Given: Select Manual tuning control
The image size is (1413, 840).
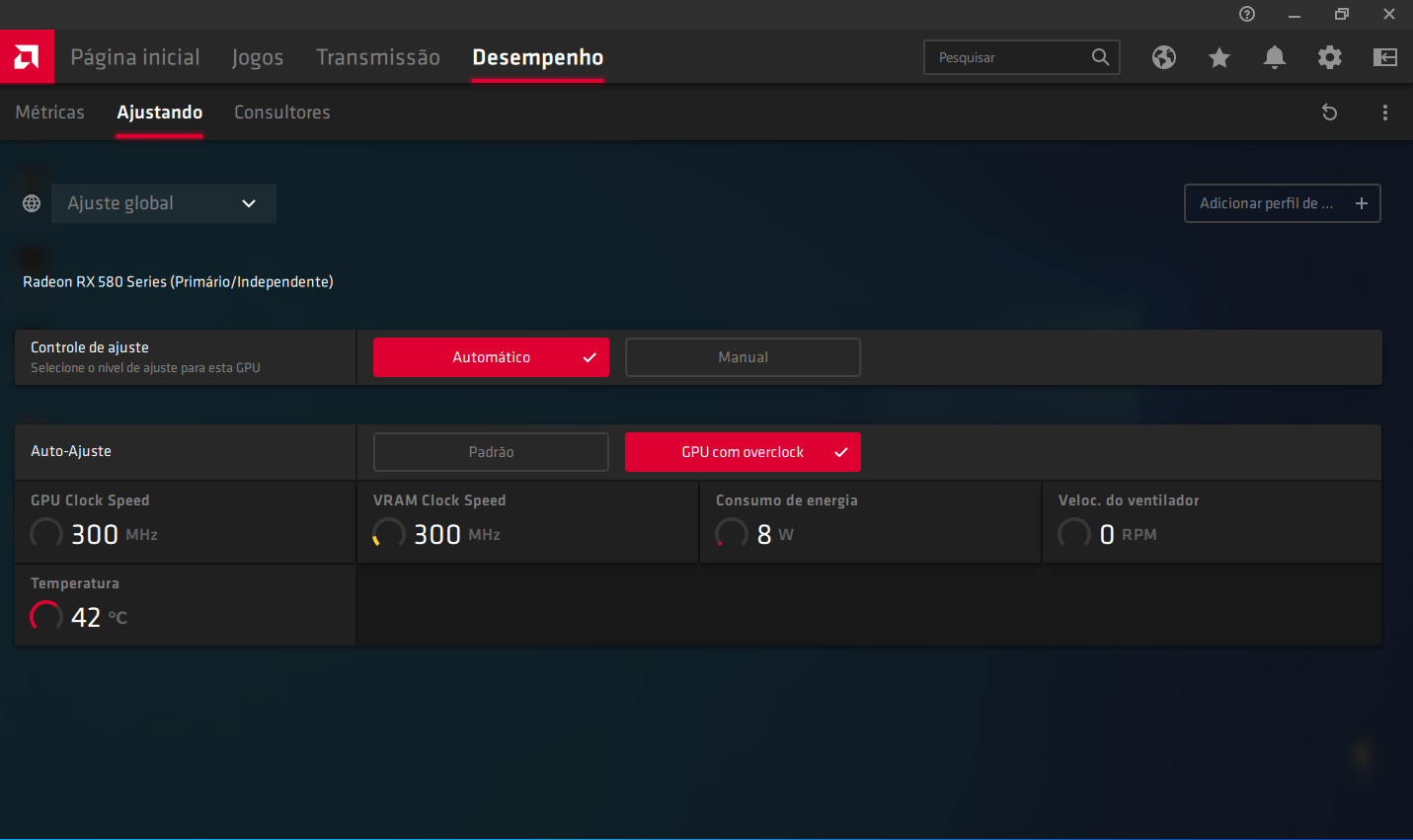Looking at the screenshot, I should (x=743, y=357).
